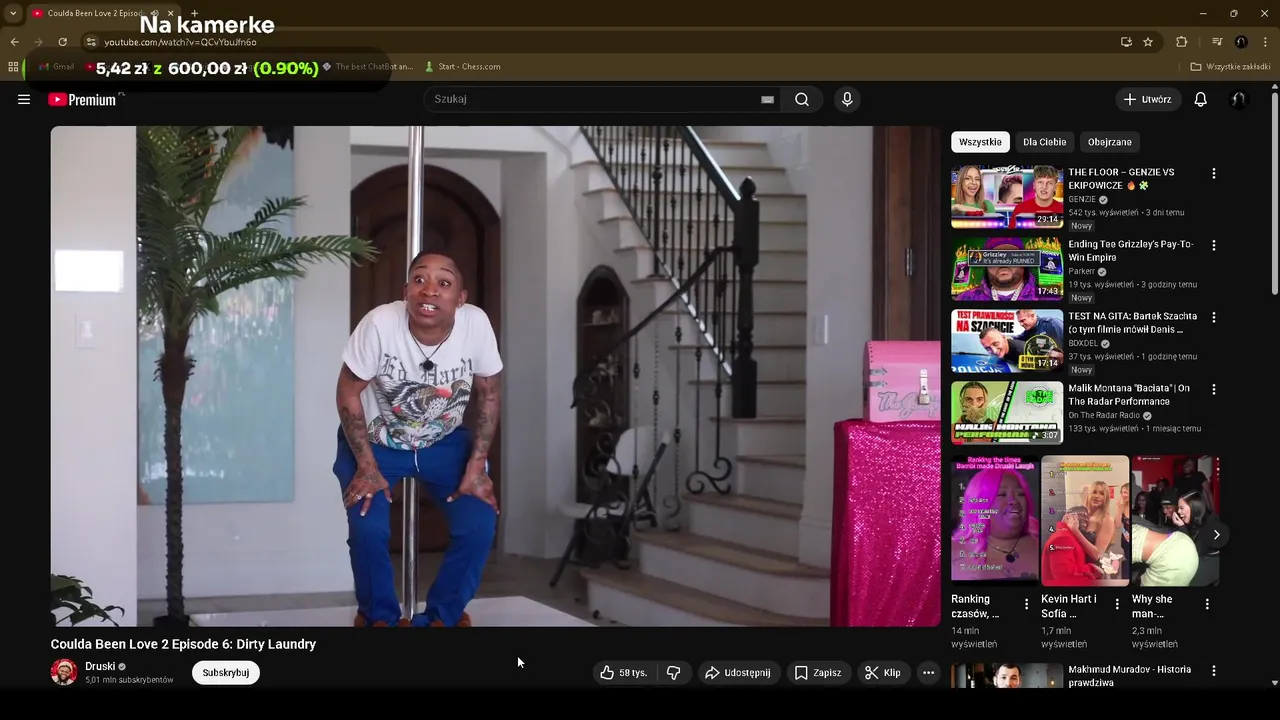
Task: Go back in the browser
Action: click(x=14, y=42)
